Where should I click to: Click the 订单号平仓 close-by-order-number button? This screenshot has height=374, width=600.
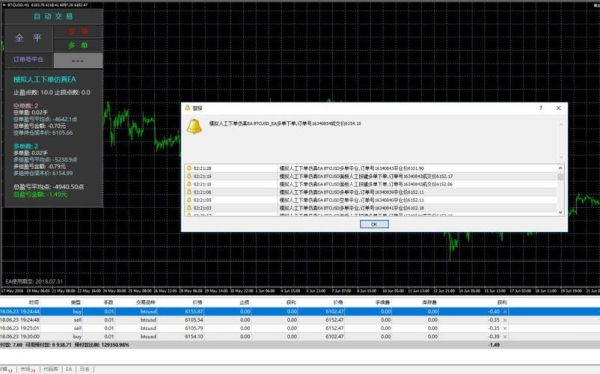28,60
